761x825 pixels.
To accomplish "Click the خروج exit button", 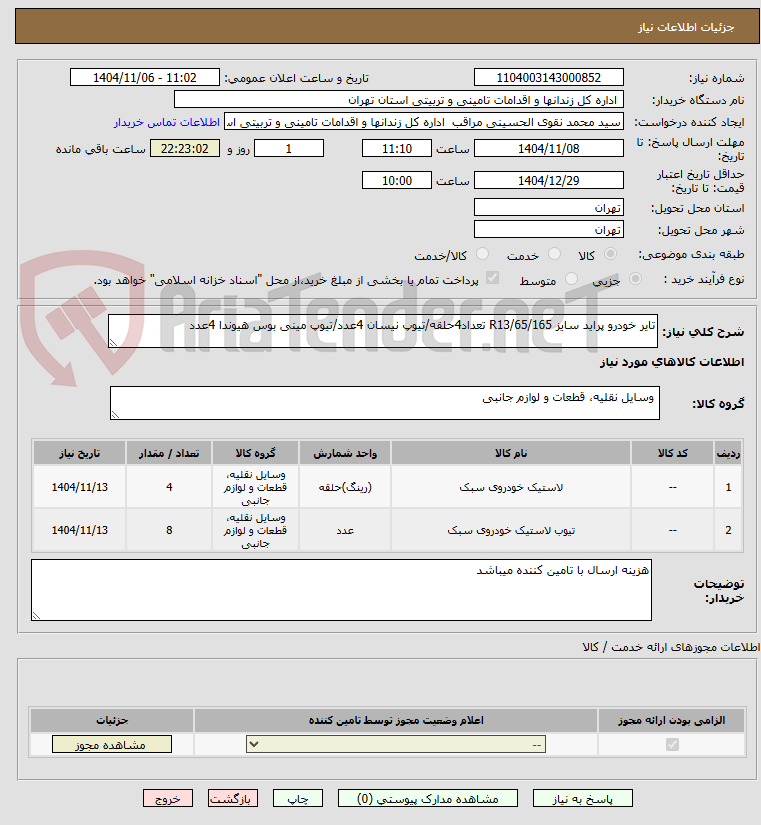I will pos(168,798).
